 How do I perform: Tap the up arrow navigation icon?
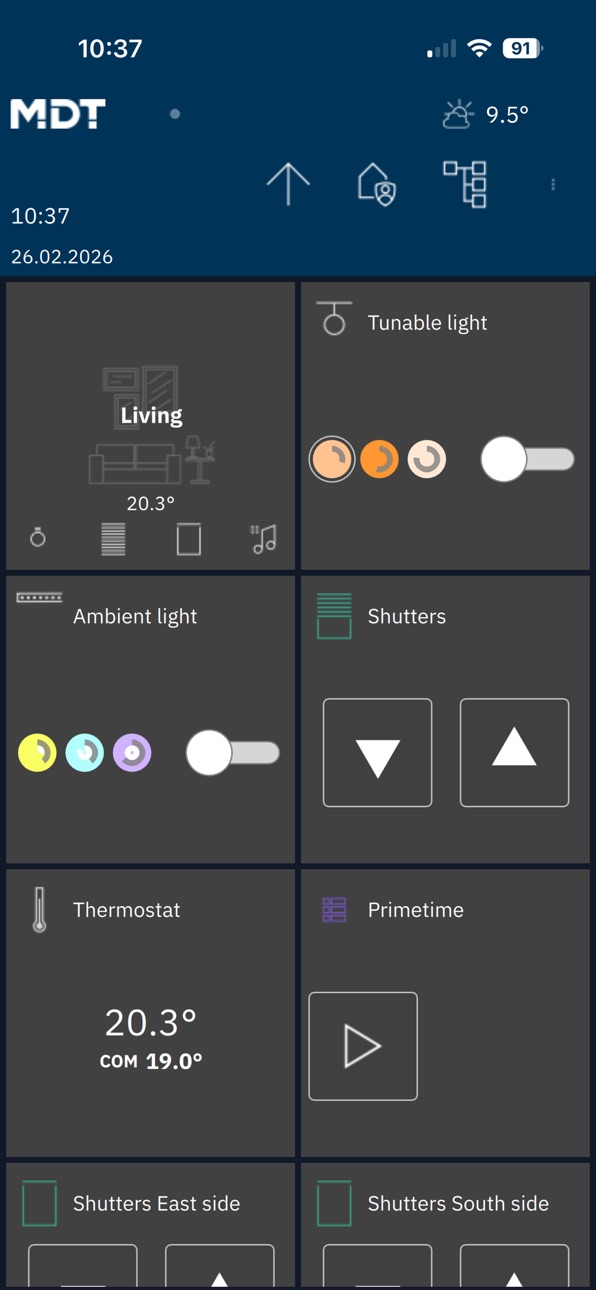click(288, 184)
